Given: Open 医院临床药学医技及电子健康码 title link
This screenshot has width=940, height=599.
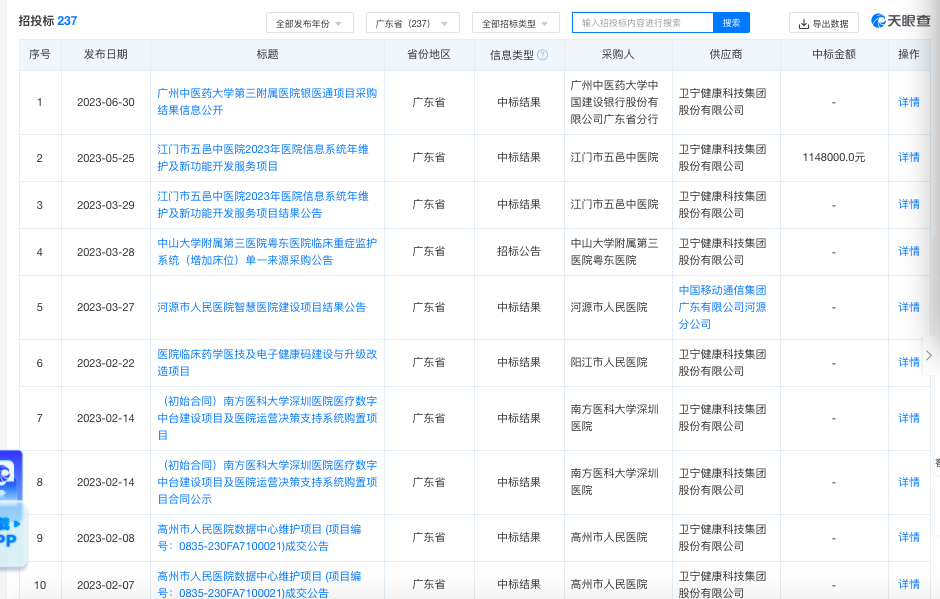Looking at the screenshot, I should 267,363.
